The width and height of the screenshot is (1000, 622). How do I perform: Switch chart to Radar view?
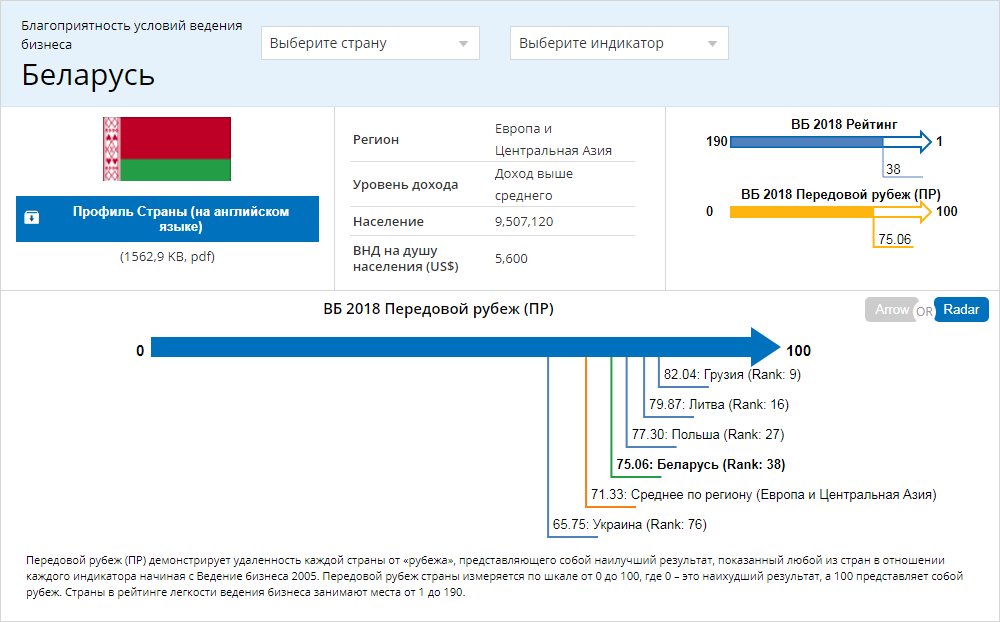[x=961, y=310]
